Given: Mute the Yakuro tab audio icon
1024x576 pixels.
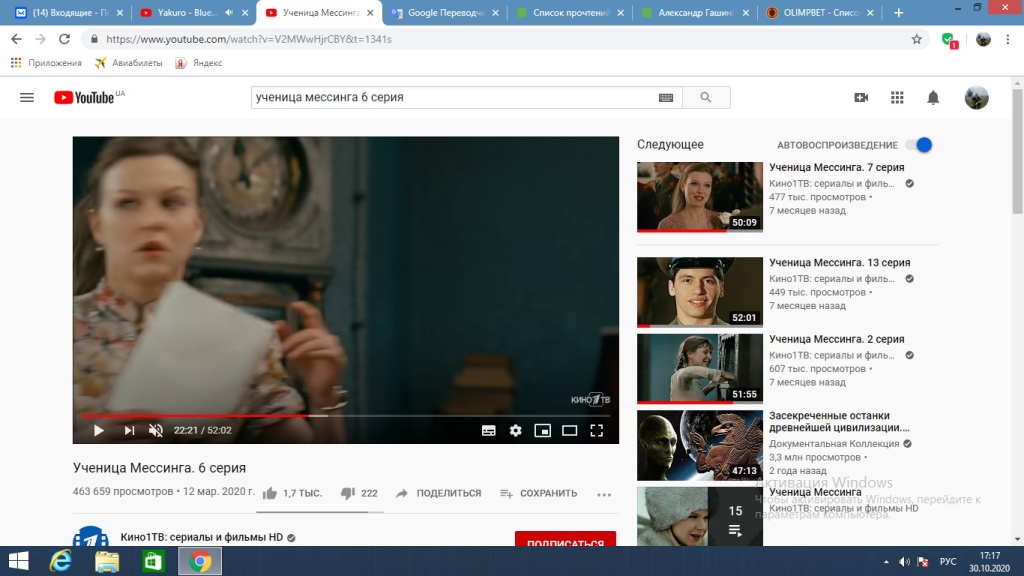Looking at the screenshot, I should coord(229,12).
